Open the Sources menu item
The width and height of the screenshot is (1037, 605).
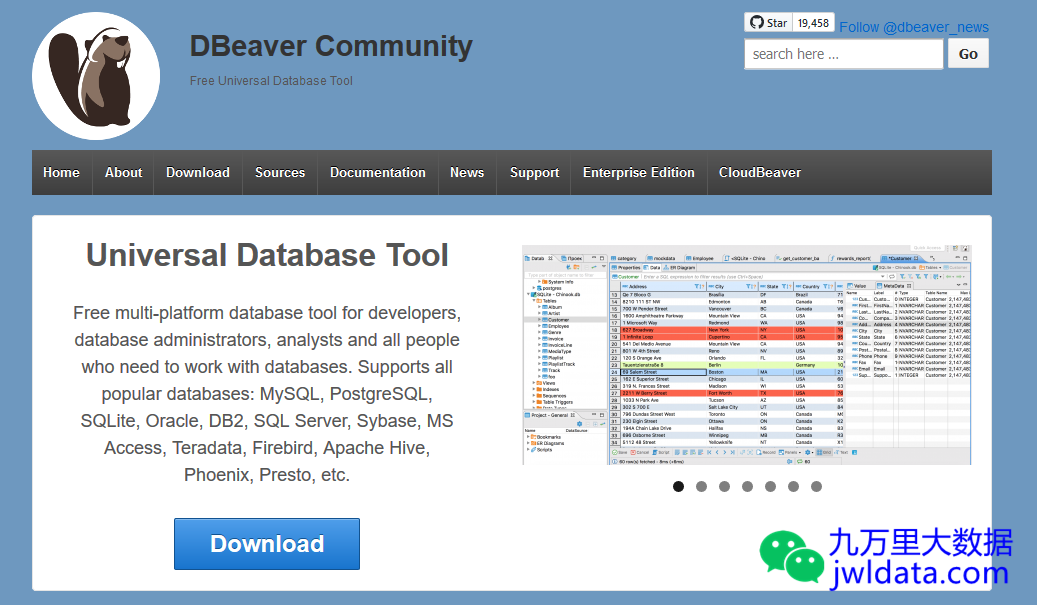280,173
